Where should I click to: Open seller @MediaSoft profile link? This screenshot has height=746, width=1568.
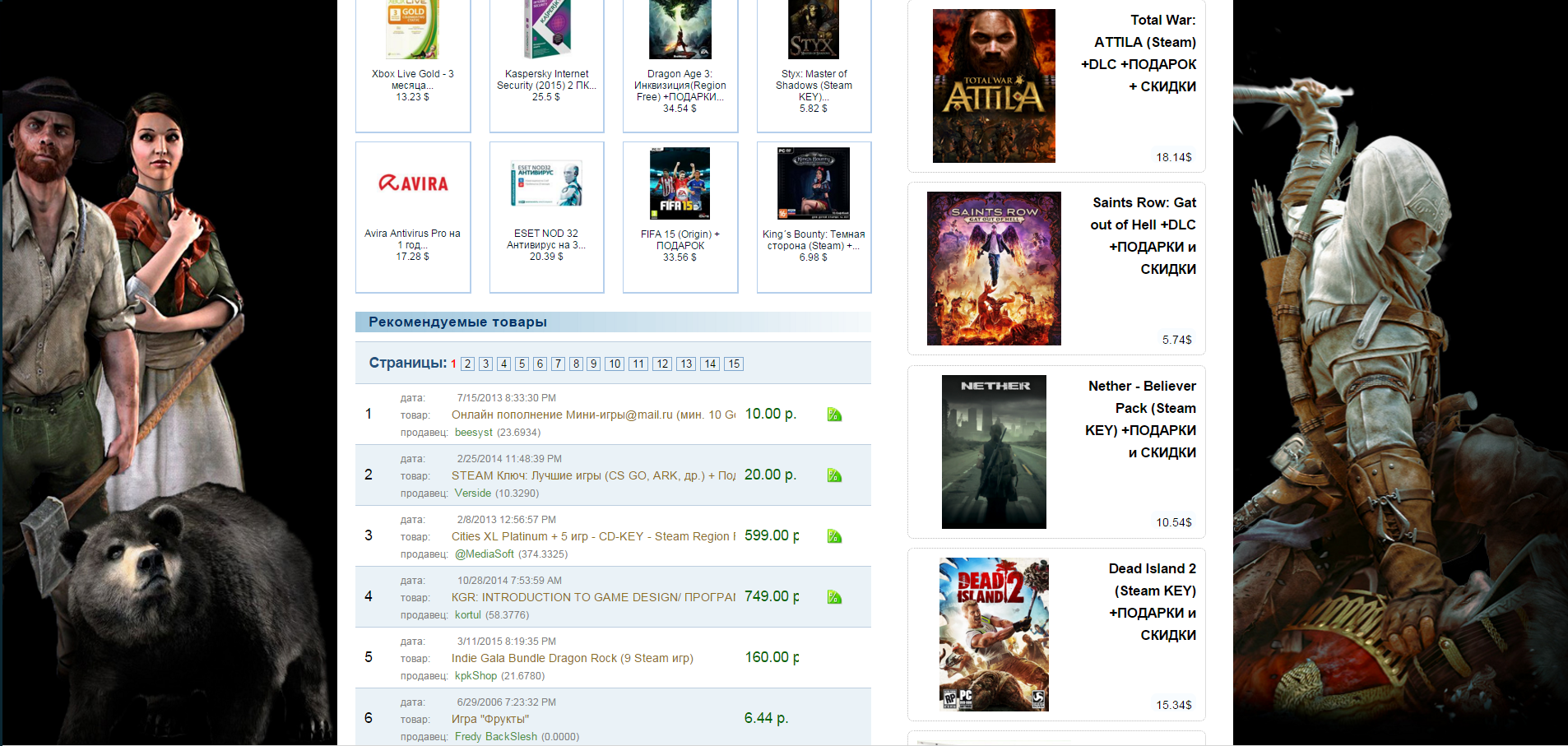[485, 554]
